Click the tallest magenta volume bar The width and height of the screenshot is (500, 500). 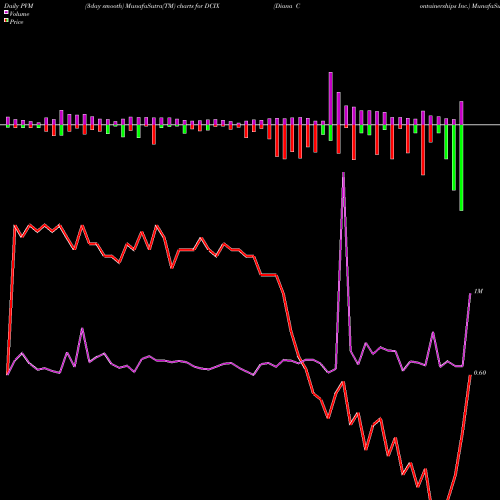point(331,98)
